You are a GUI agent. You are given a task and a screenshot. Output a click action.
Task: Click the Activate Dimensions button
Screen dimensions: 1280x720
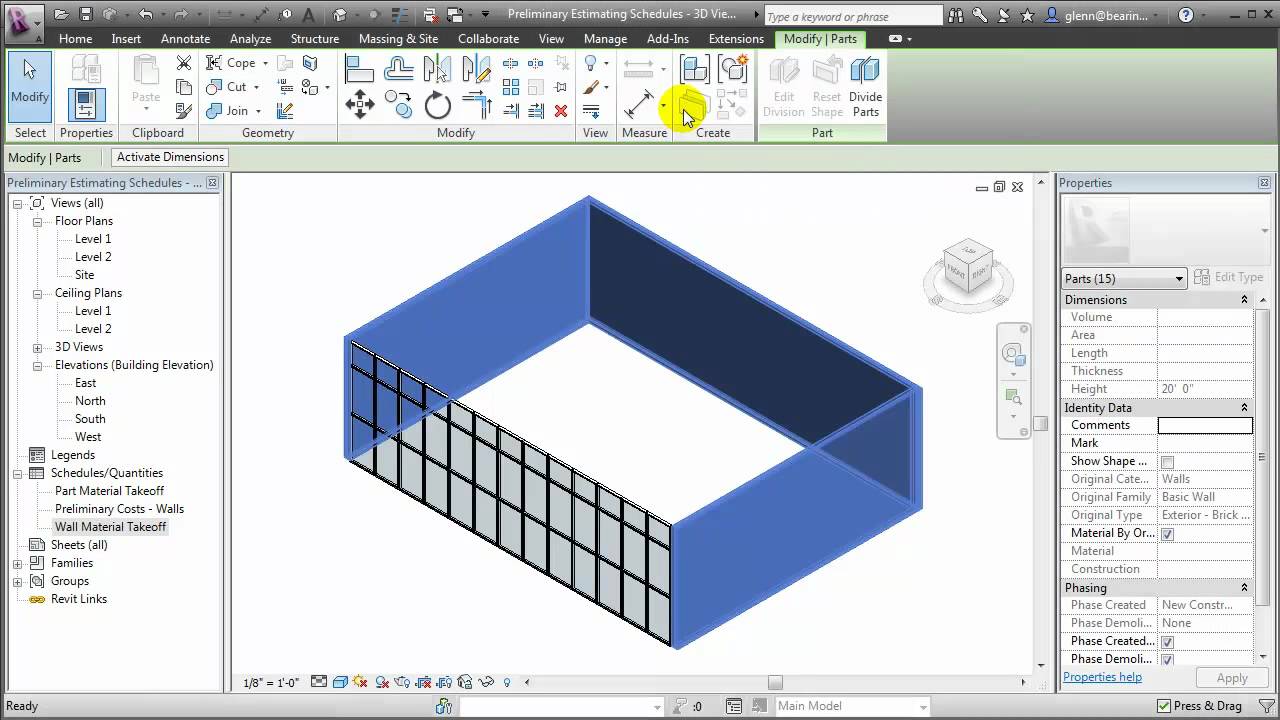click(170, 157)
